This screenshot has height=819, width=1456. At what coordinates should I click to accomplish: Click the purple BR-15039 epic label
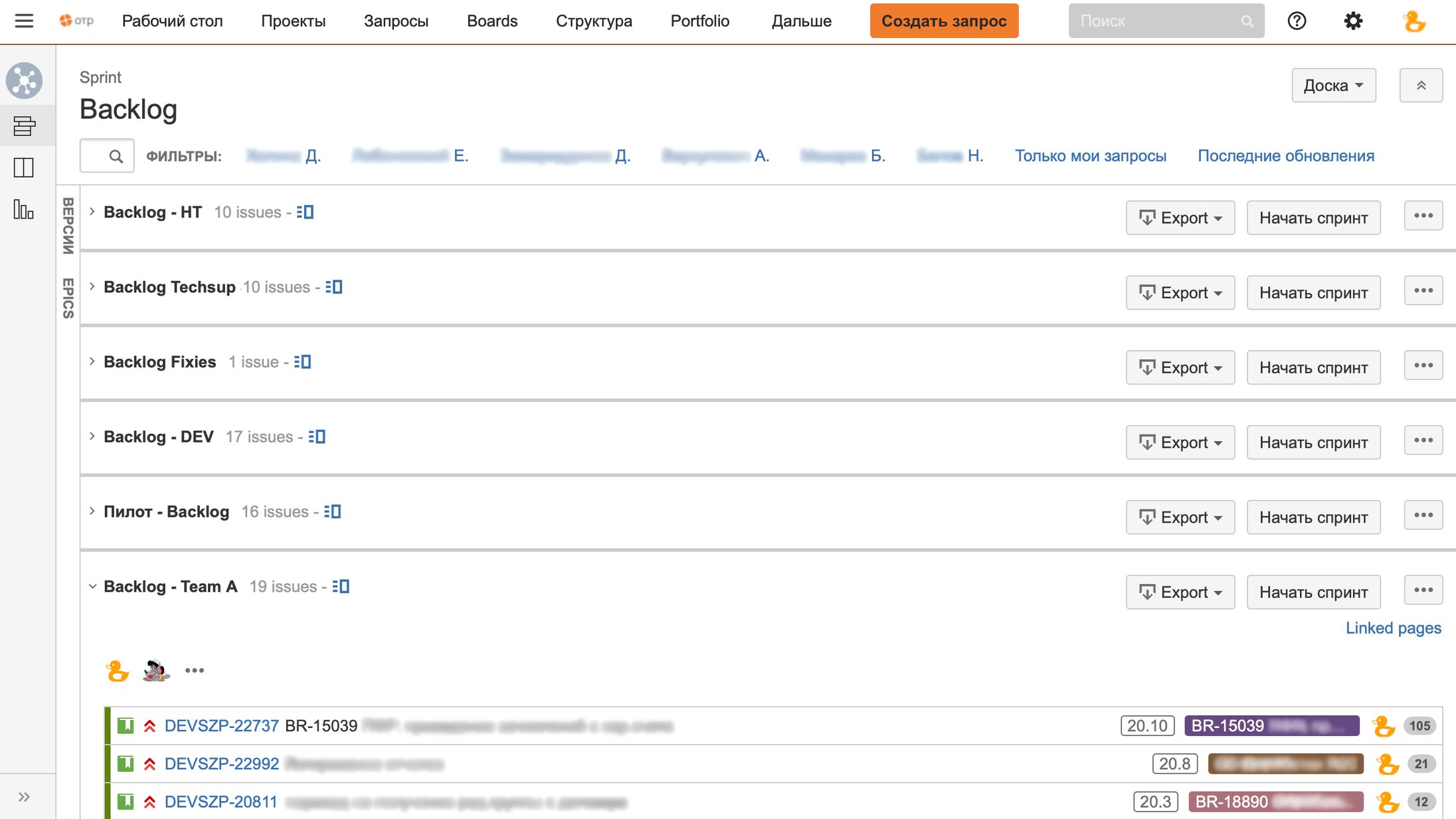click(1272, 725)
